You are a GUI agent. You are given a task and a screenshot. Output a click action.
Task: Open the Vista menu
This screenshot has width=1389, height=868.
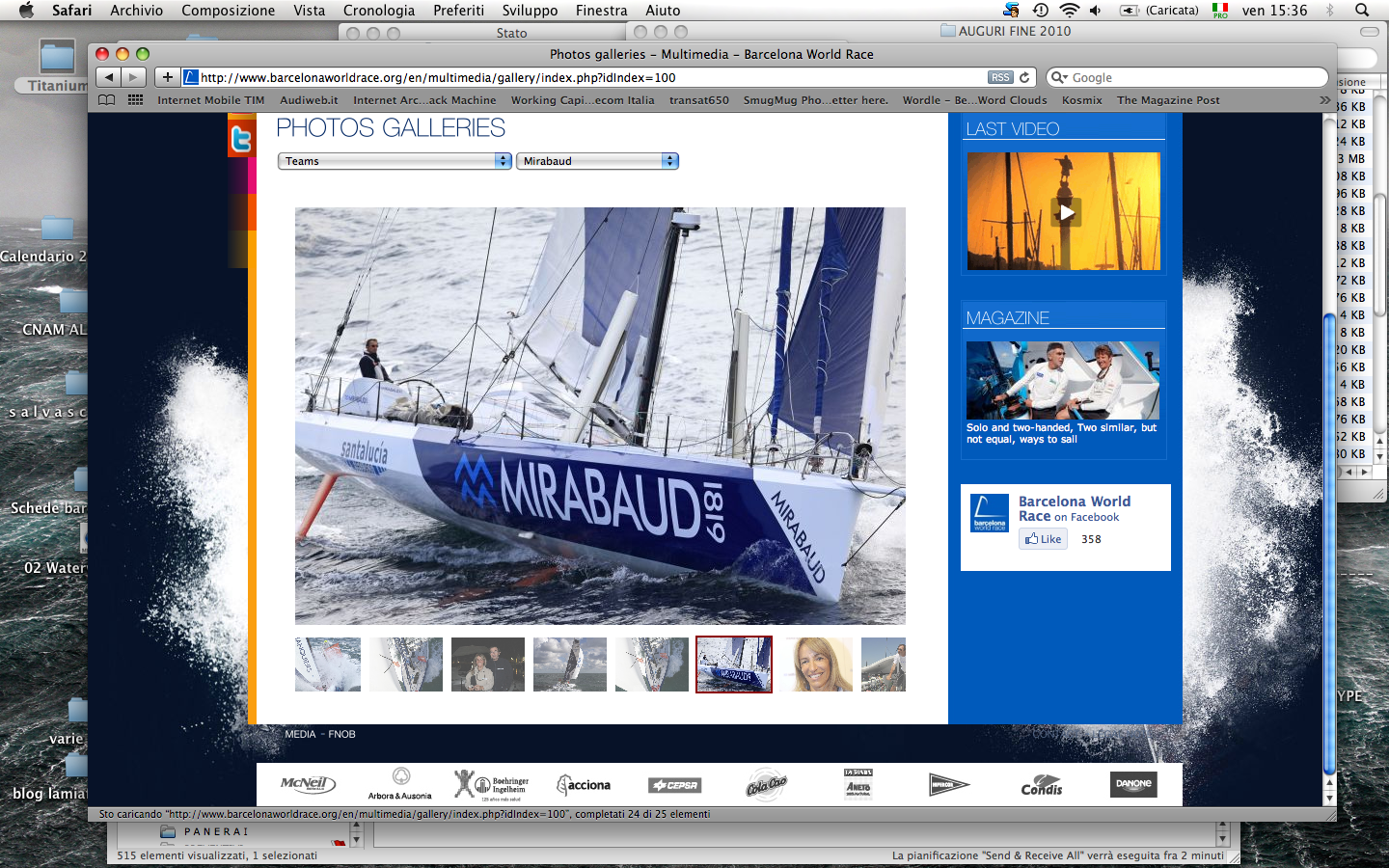(309, 10)
